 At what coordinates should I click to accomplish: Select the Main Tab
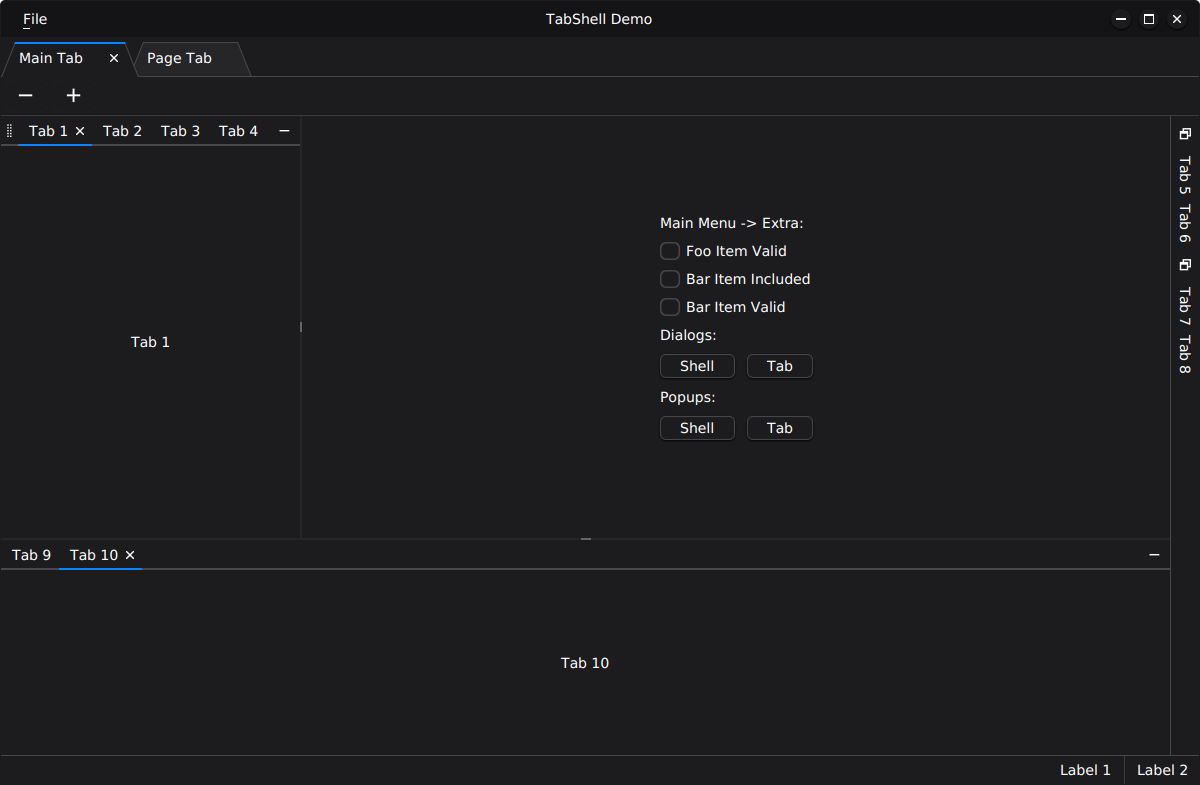65,59
